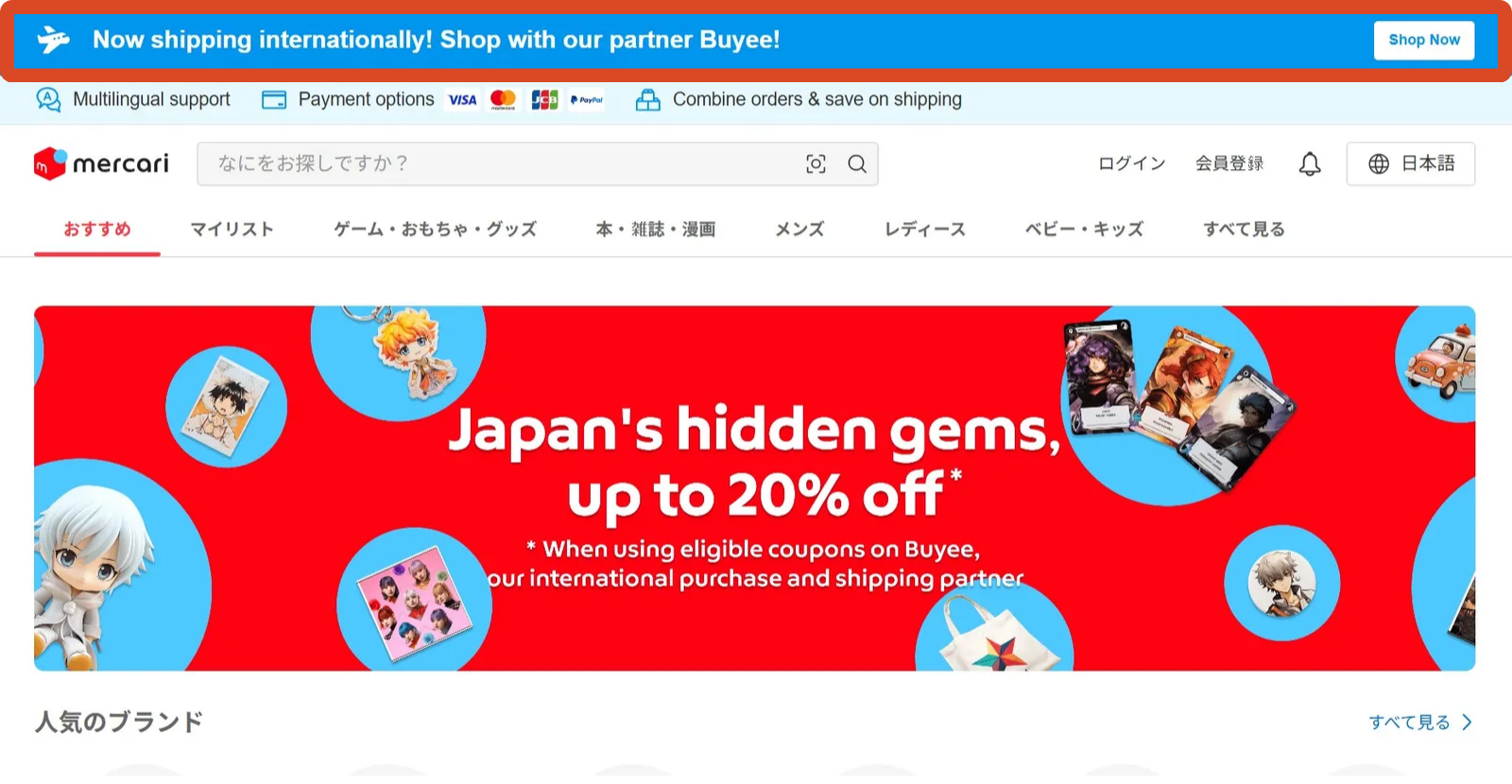Click the payment options card icon
Image resolution: width=1512 pixels, height=784 pixels.
click(x=274, y=99)
